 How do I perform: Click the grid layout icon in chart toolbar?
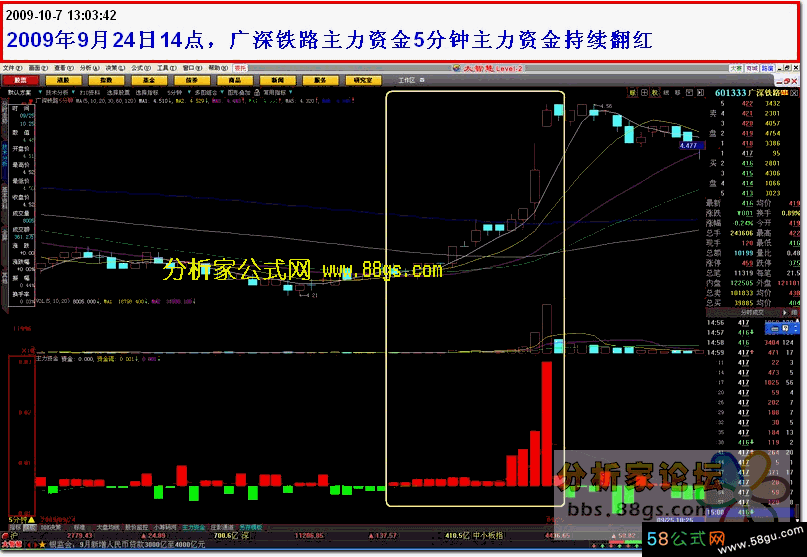(x=644, y=93)
